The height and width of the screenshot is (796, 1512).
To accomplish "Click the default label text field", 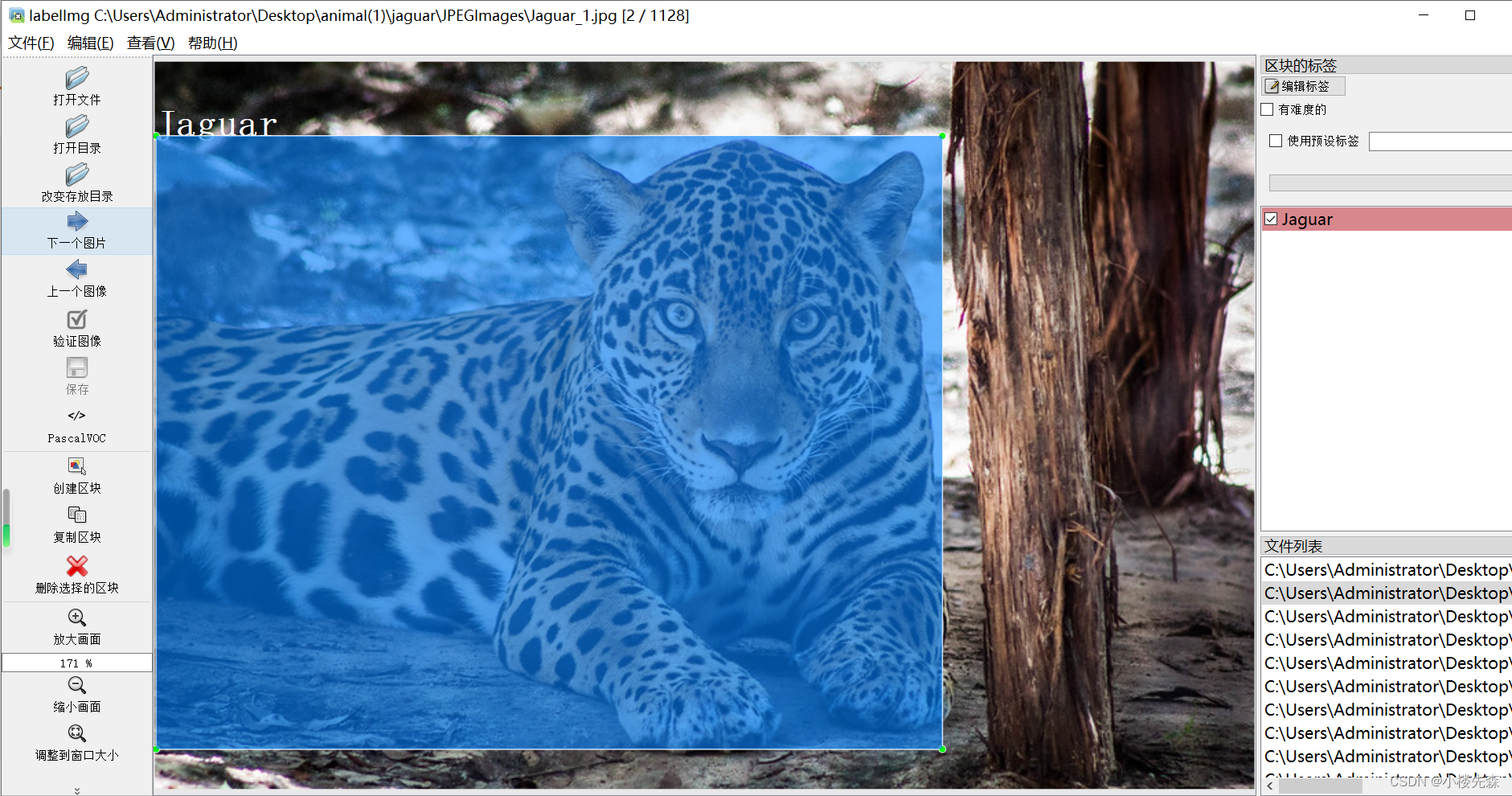I will 1440,142.
